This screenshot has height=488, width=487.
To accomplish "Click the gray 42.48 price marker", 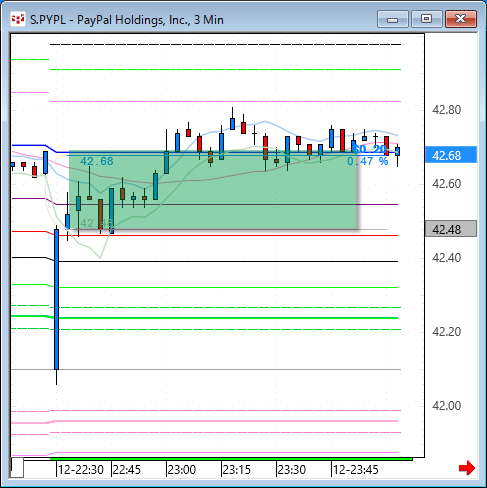I will coord(451,229).
